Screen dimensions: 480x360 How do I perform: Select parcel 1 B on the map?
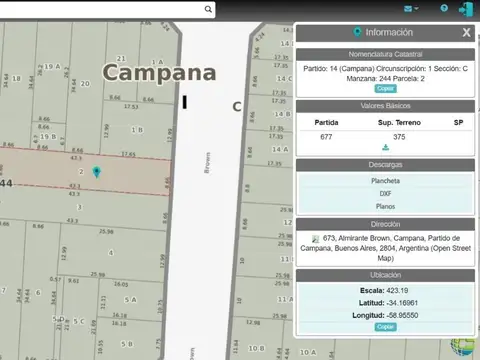click(x=137, y=130)
